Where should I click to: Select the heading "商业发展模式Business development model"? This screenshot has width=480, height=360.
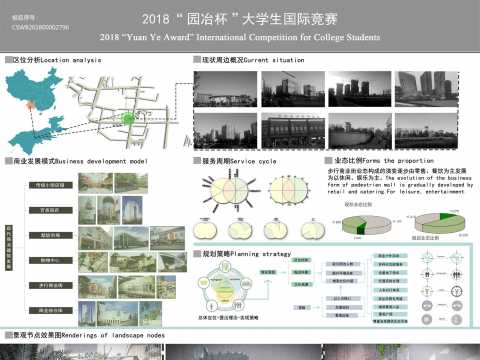[x=80, y=161]
